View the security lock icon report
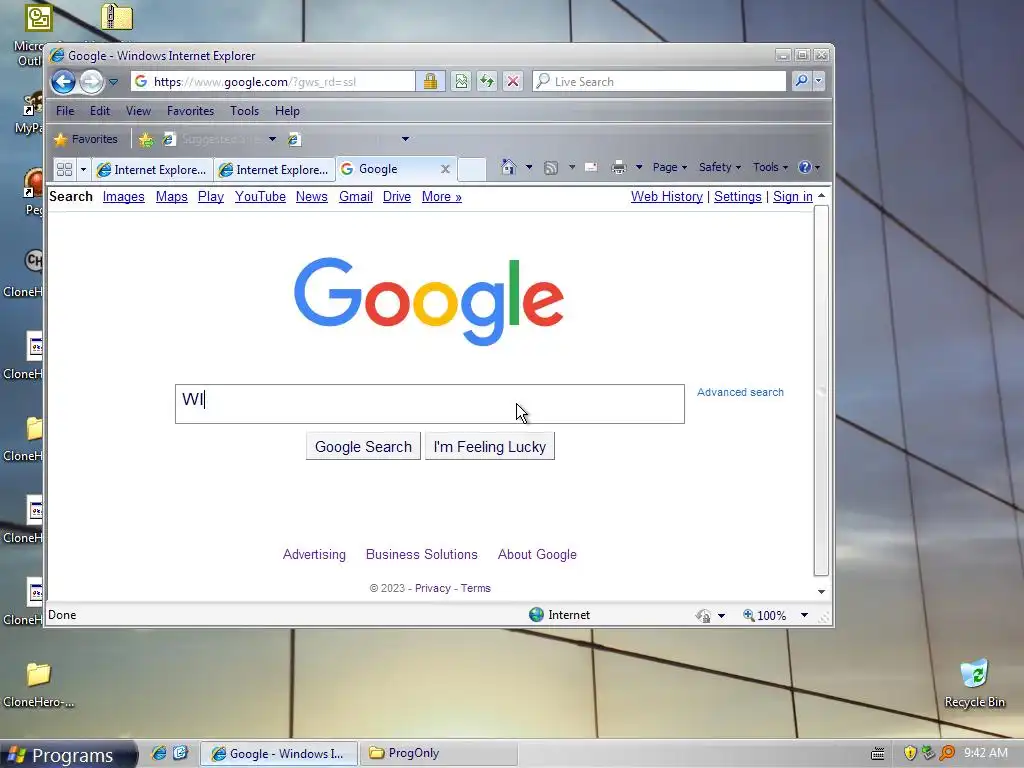 [x=430, y=82]
